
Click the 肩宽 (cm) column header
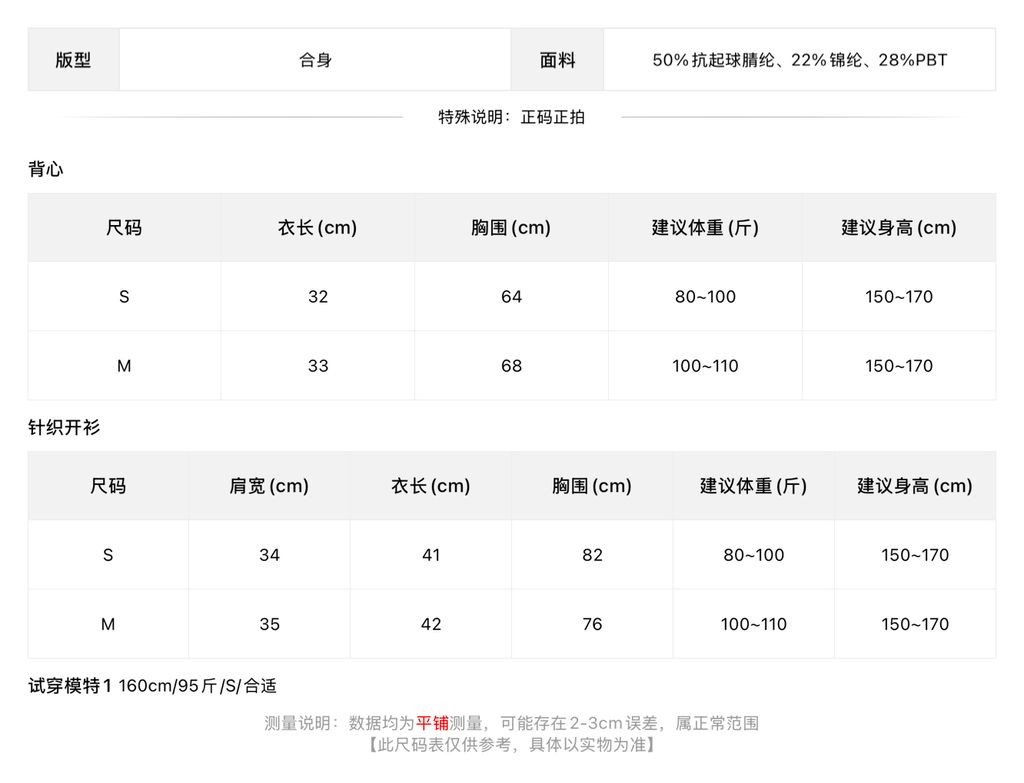[269, 486]
